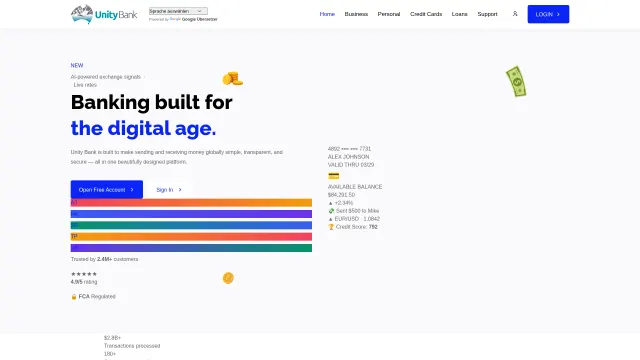Click the FCA Regulated label

click(x=97, y=297)
